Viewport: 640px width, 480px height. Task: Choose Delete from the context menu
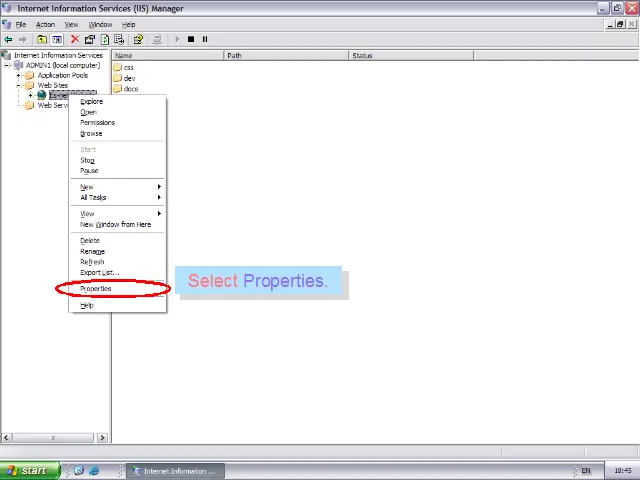coord(118,240)
